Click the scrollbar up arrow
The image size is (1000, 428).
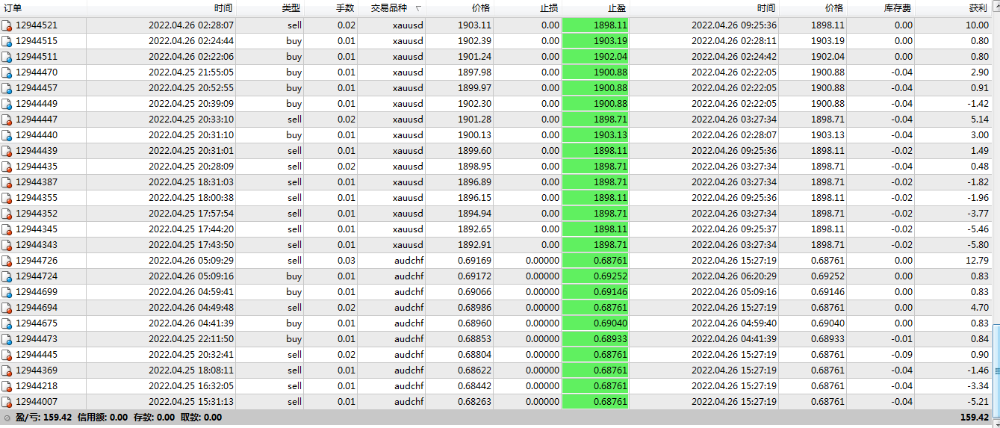click(x=996, y=8)
